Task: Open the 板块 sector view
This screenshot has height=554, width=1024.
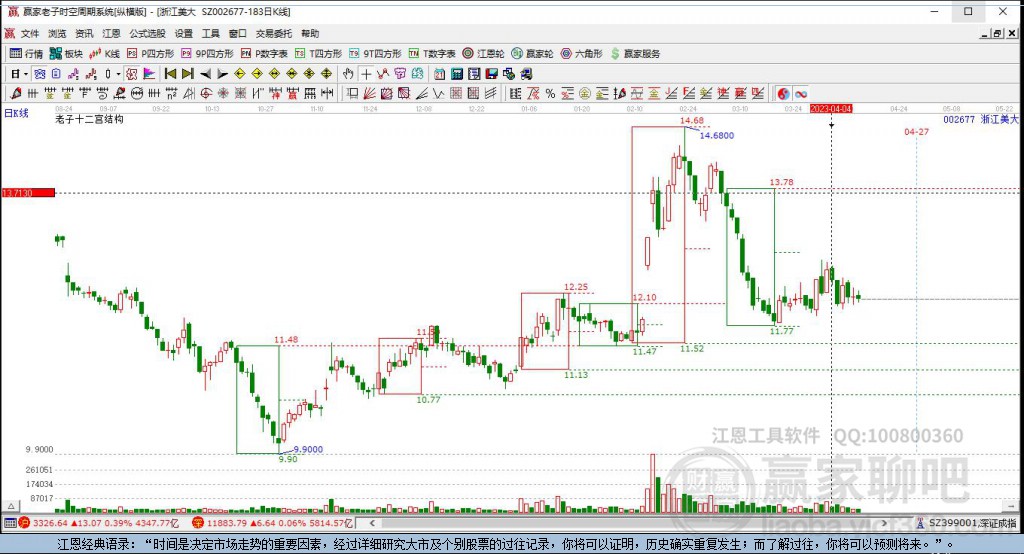Action: click(x=66, y=54)
